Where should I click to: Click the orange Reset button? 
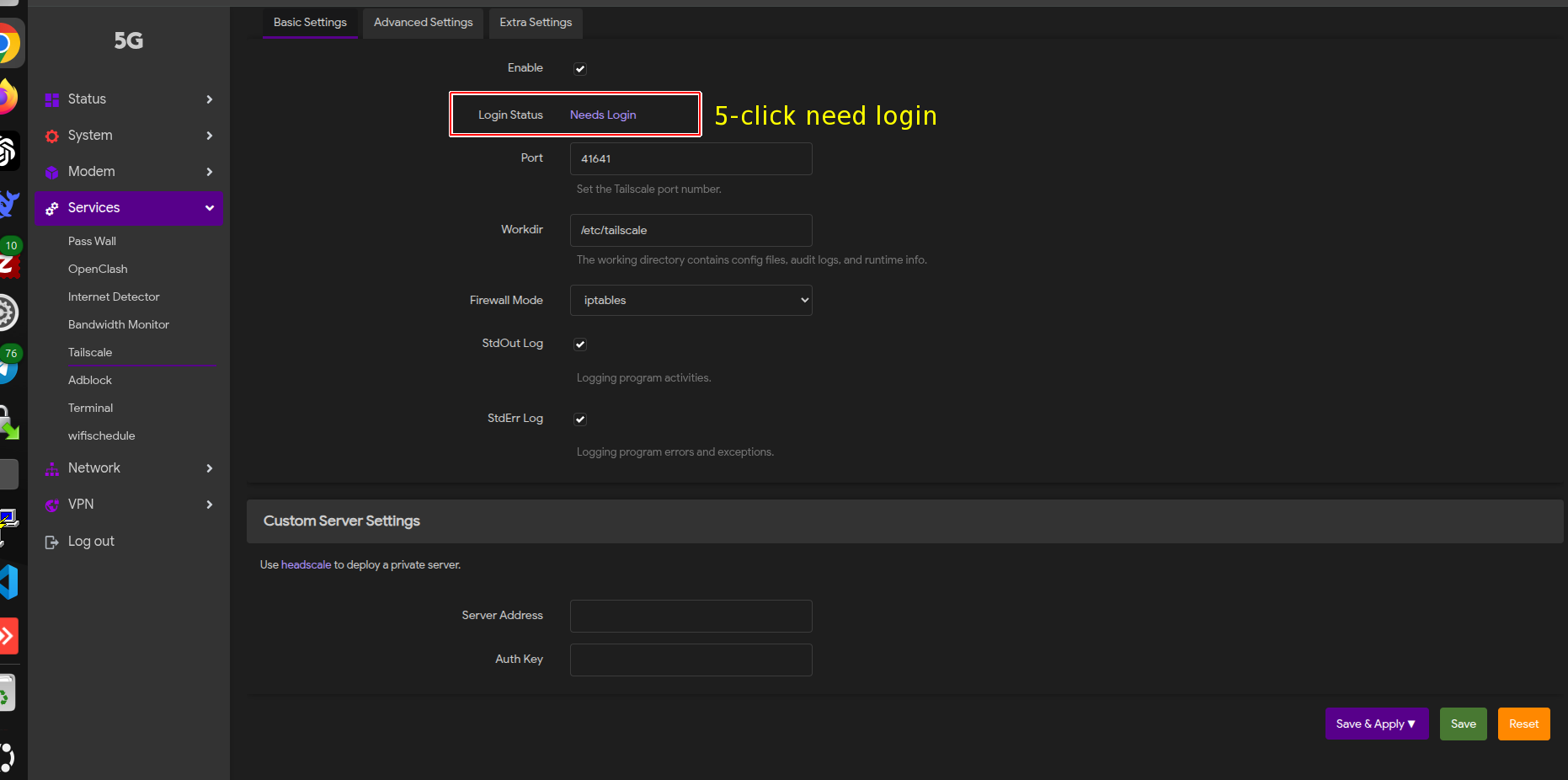[1523, 724]
